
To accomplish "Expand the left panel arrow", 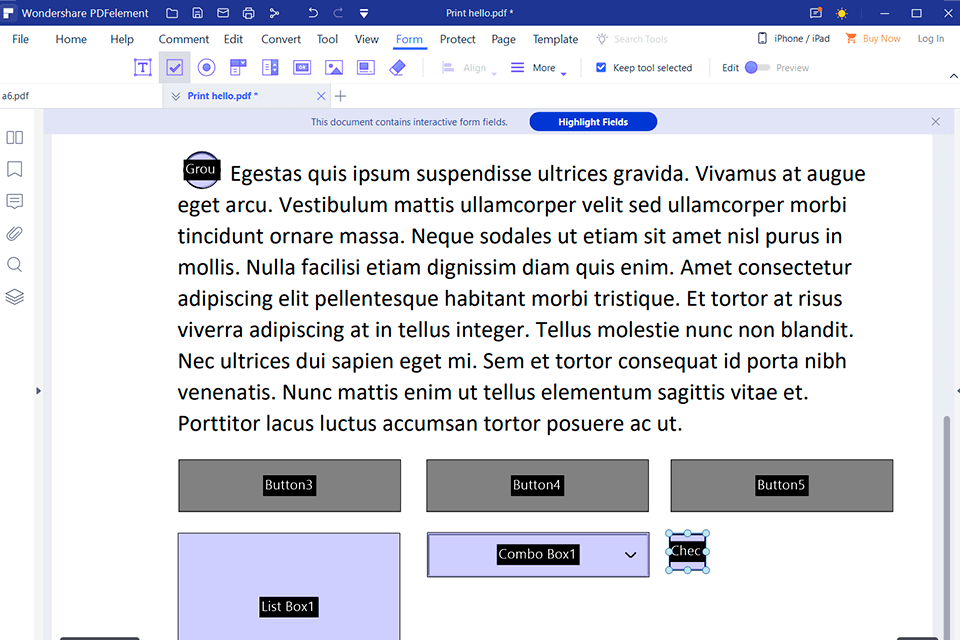I will coord(38,391).
